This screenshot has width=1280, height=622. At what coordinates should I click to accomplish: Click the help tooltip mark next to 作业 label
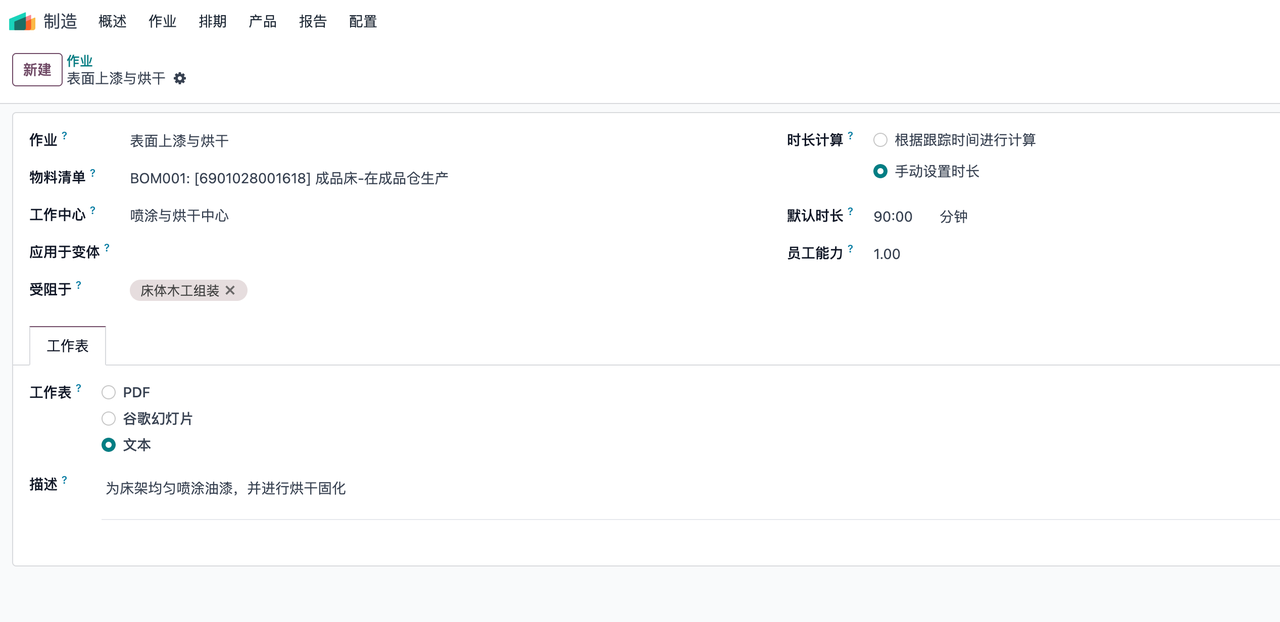point(64,135)
